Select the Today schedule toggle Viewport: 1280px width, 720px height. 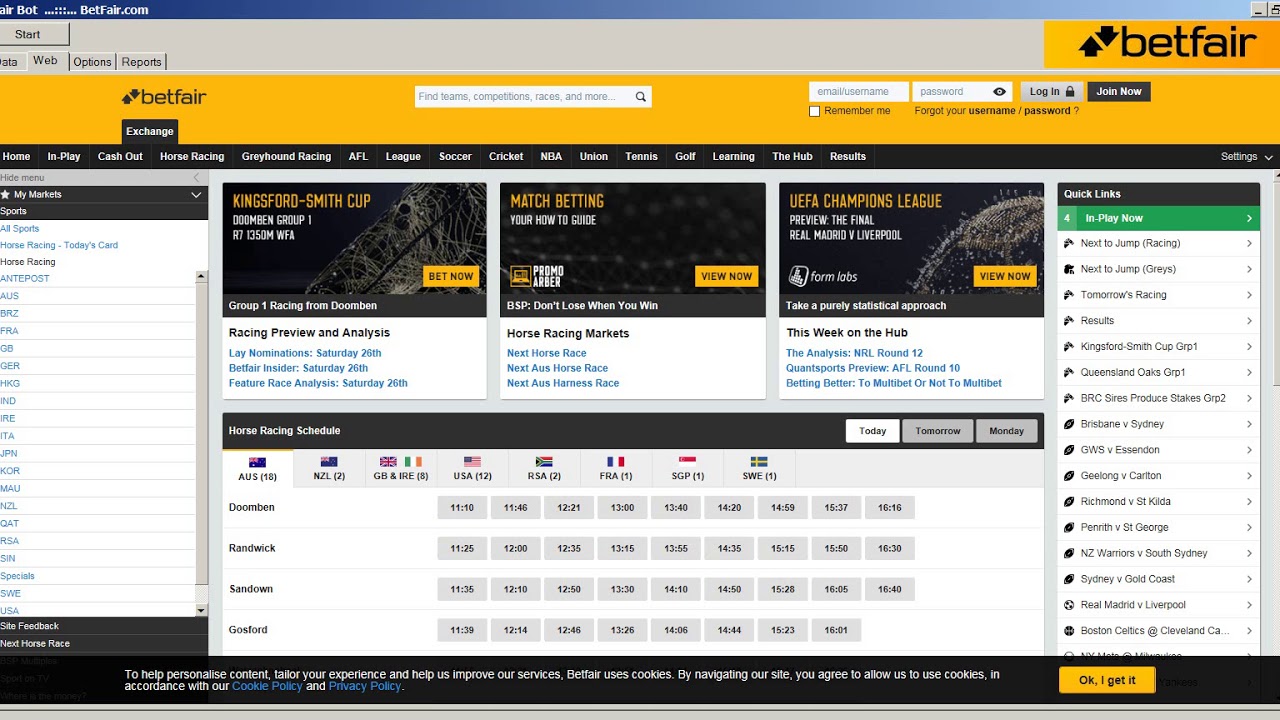tap(872, 431)
